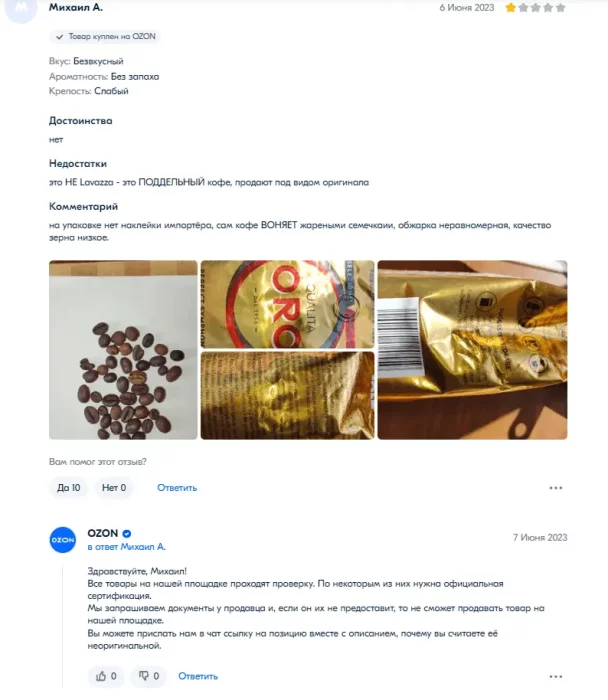Click the first gold rating star
This screenshot has width=608, height=700.
point(510,8)
